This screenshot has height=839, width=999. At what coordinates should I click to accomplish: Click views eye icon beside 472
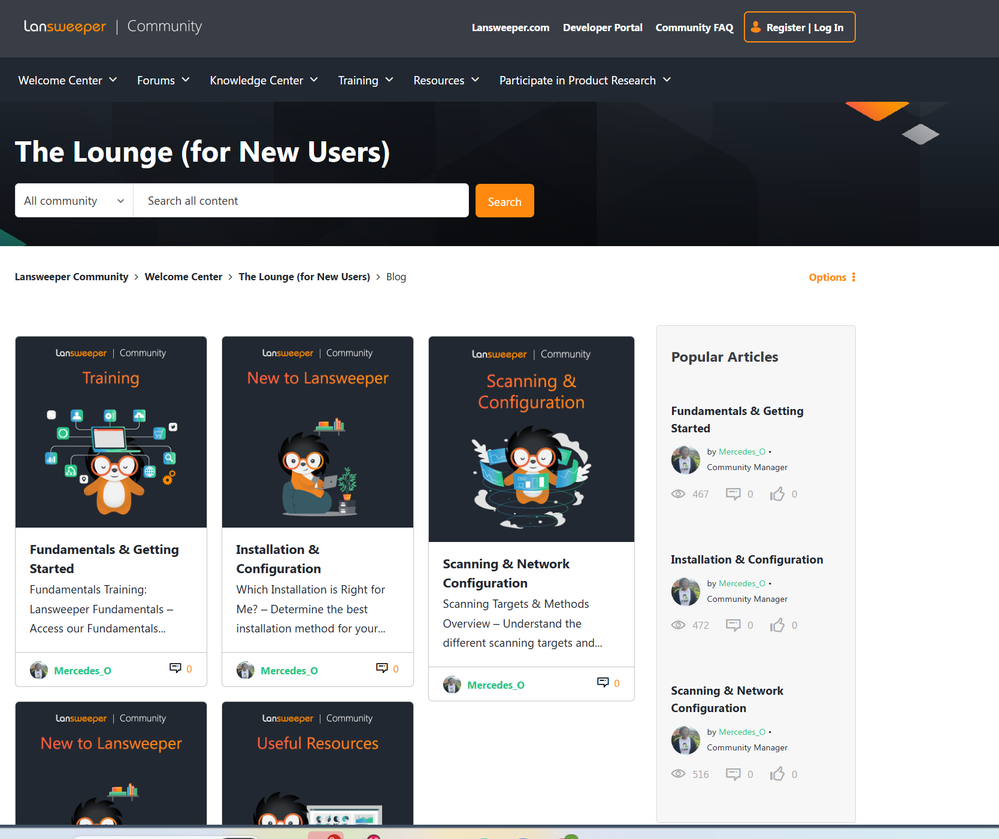pos(679,626)
